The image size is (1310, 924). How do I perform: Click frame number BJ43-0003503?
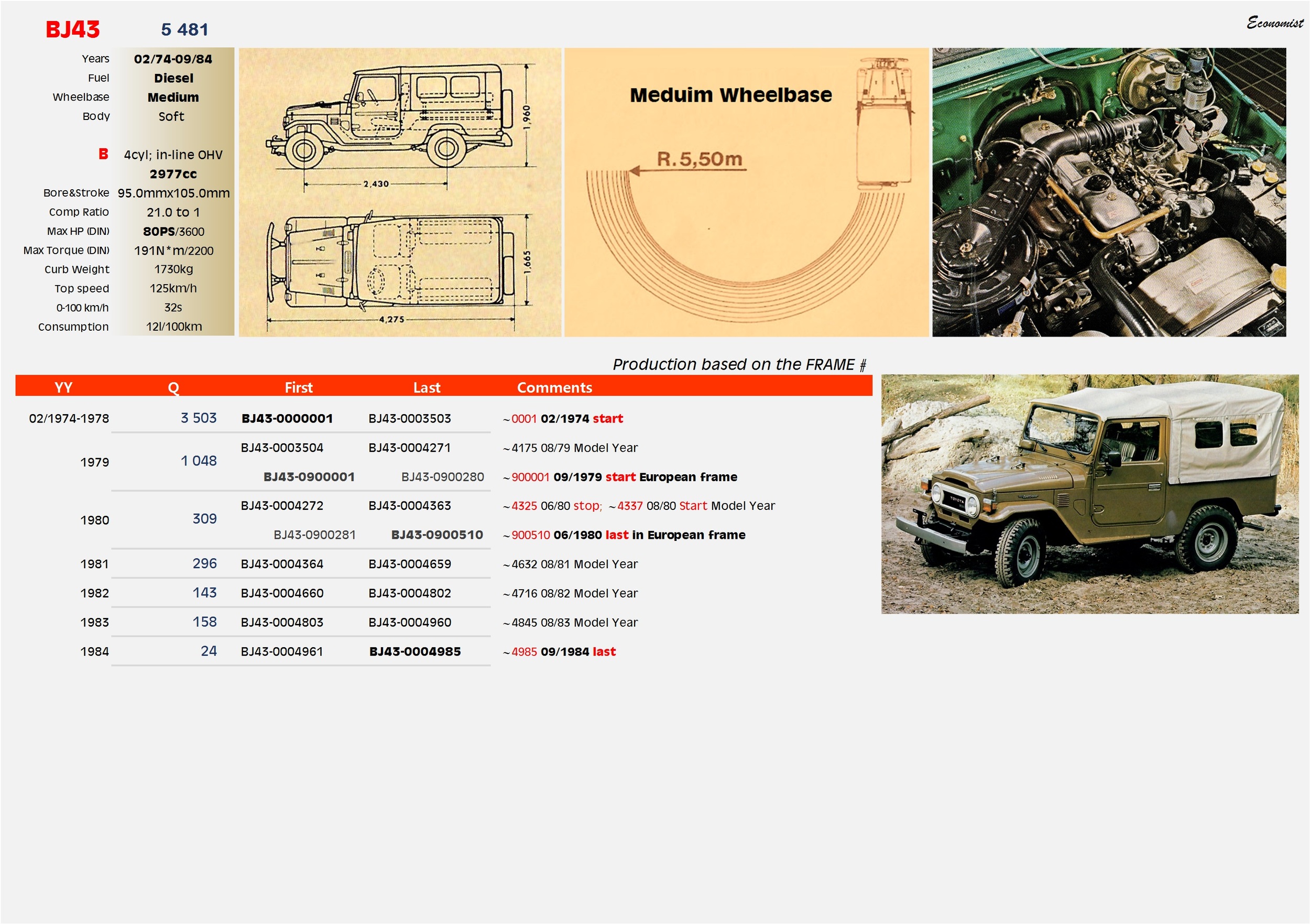(410, 419)
